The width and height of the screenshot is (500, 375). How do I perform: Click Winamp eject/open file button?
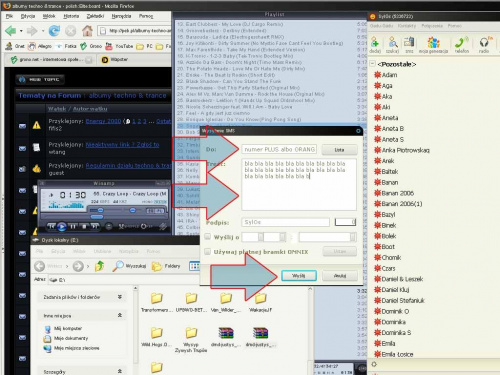tap(109, 227)
